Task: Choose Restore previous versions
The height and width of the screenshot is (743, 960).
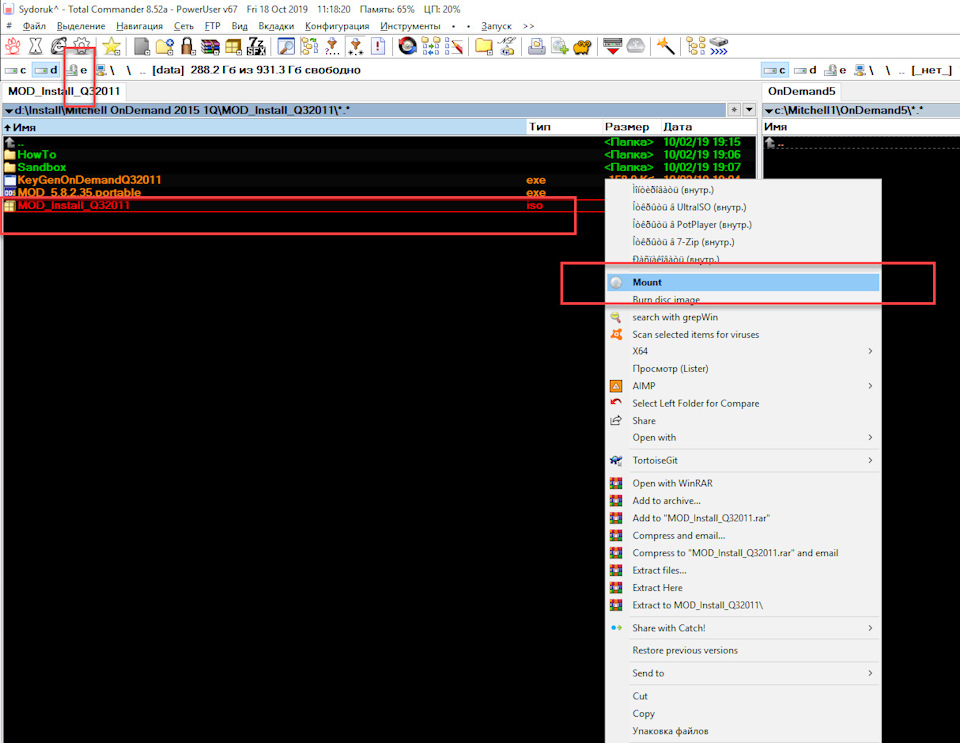Action: point(743,651)
